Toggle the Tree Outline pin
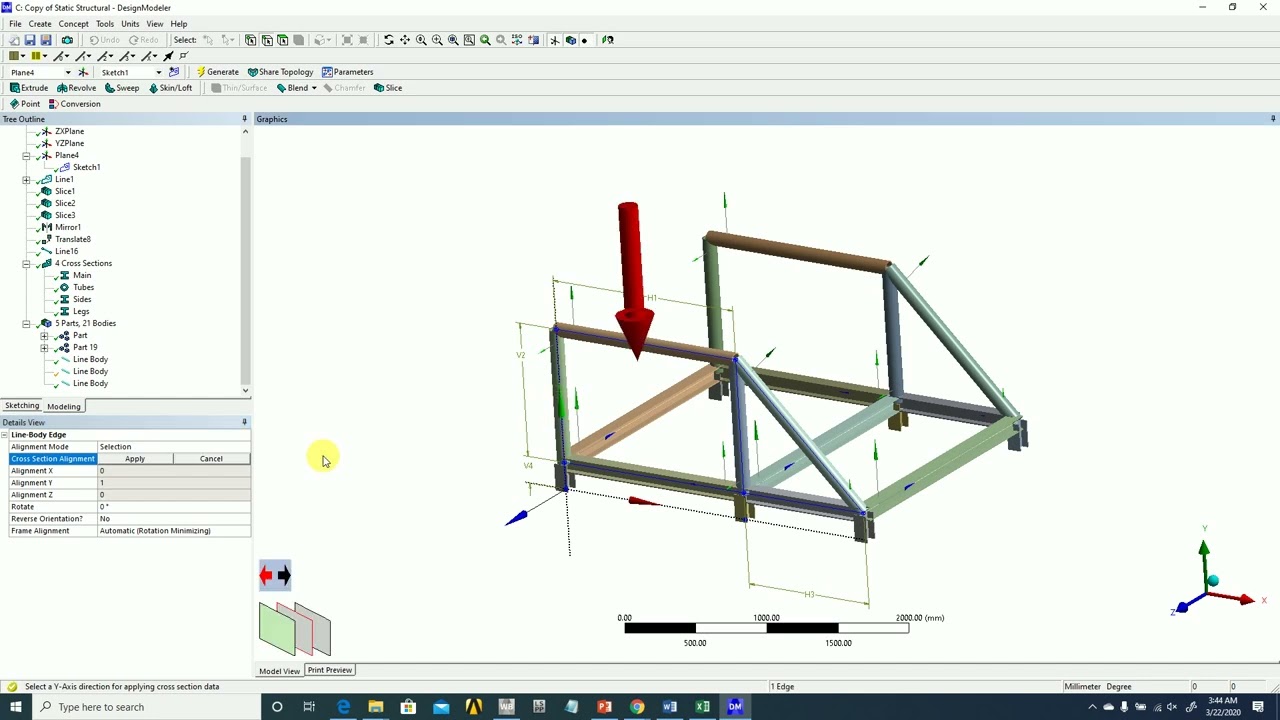 point(245,119)
